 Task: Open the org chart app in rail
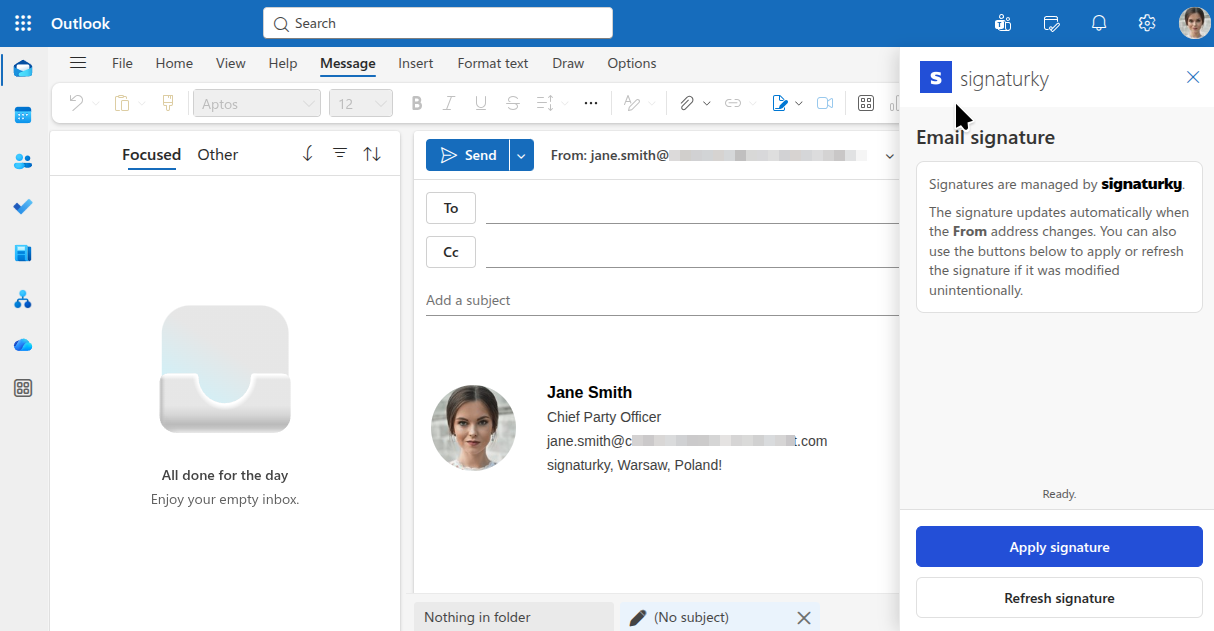(23, 299)
